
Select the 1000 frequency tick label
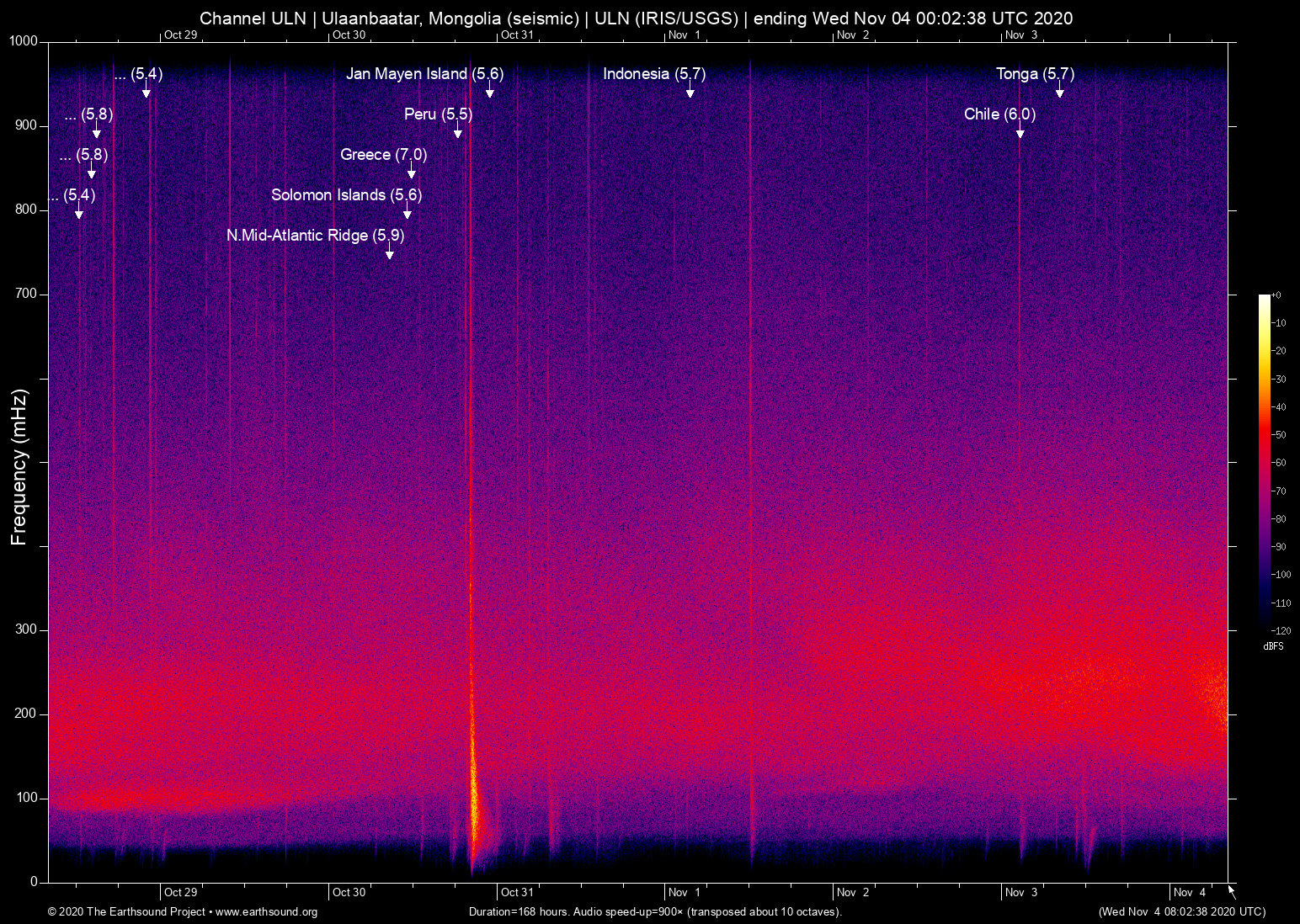point(24,40)
